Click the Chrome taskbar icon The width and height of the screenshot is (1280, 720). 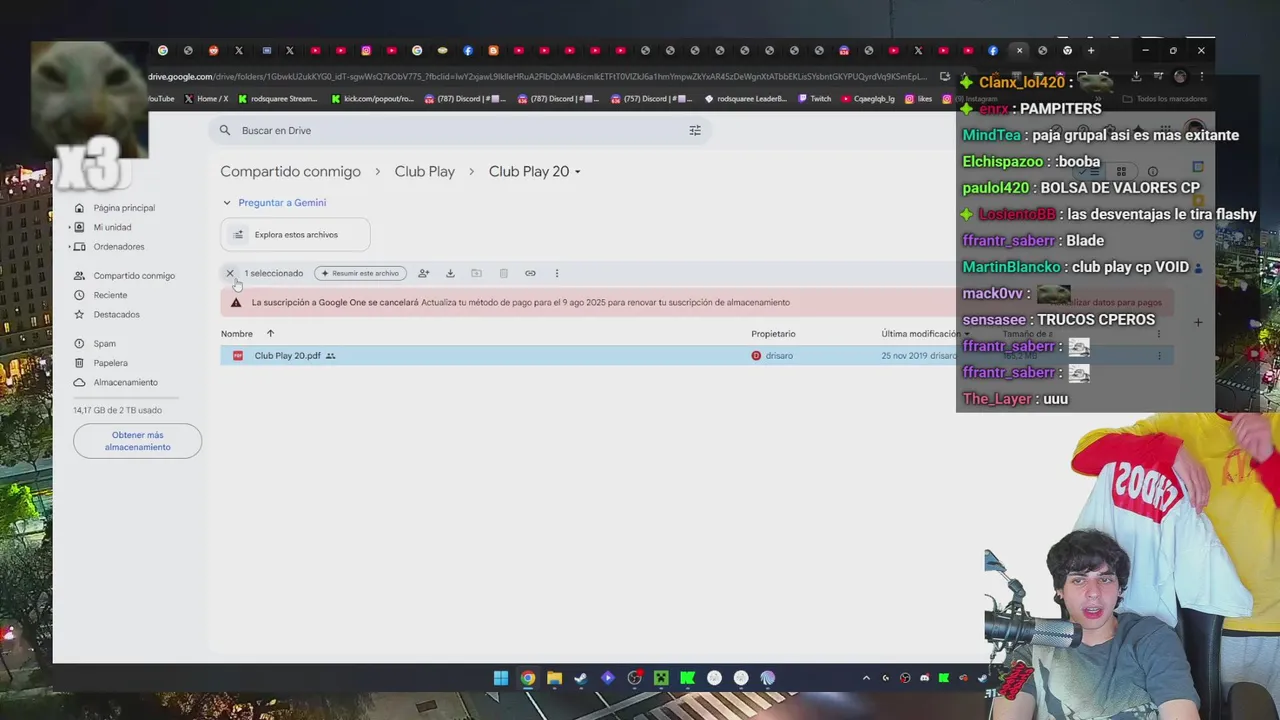pos(528,678)
